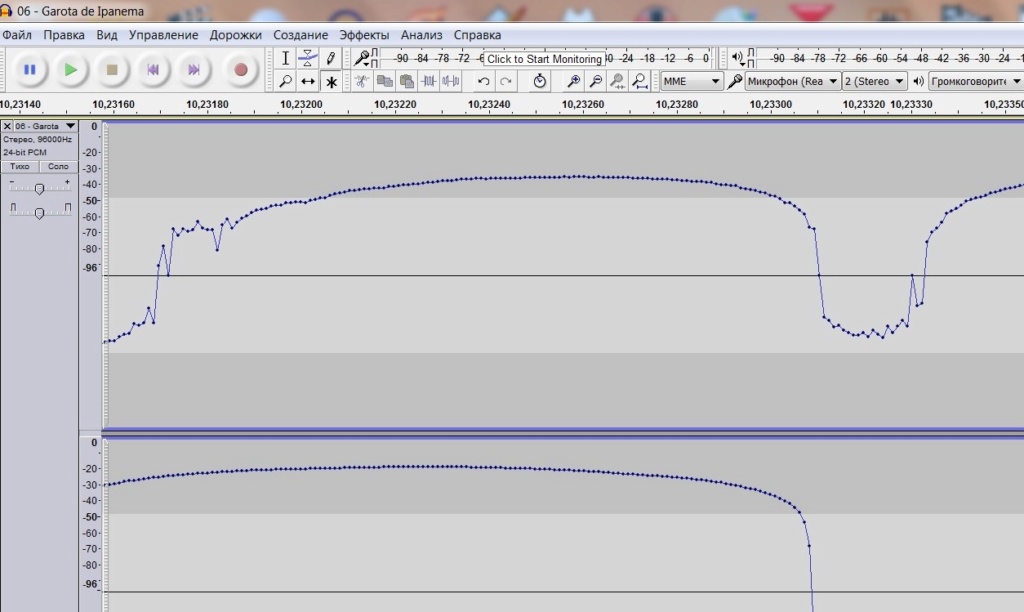Click the Silence audio icon

click(451, 81)
